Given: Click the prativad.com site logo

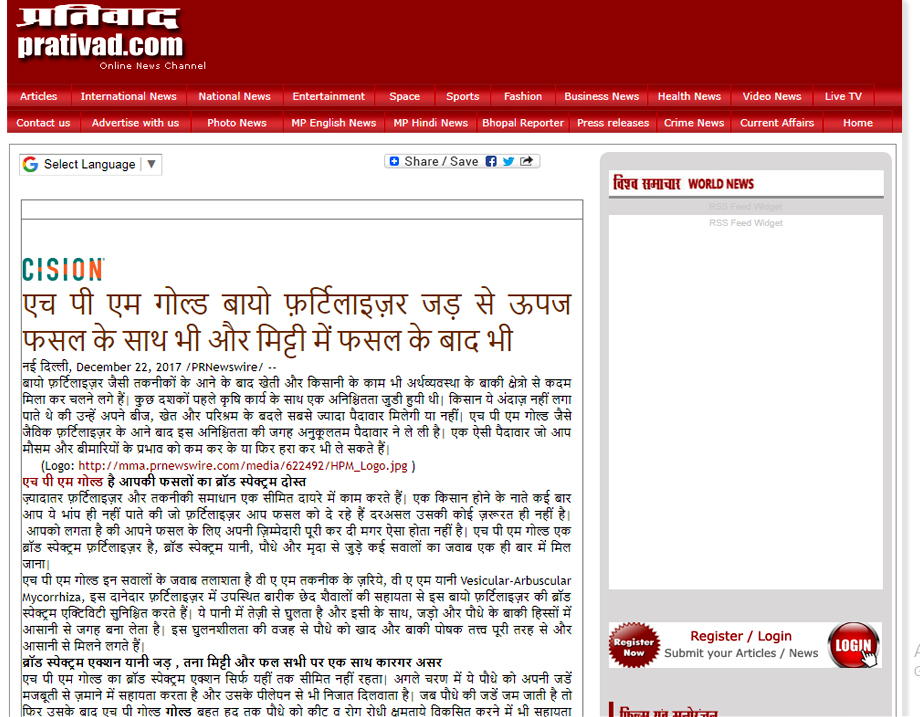Looking at the screenshot, I should (100, 34).
